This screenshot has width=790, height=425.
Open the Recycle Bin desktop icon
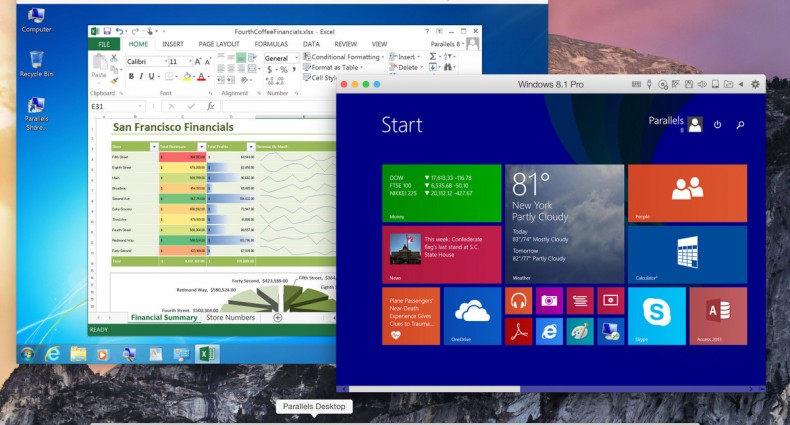click(x=36, y=64)
